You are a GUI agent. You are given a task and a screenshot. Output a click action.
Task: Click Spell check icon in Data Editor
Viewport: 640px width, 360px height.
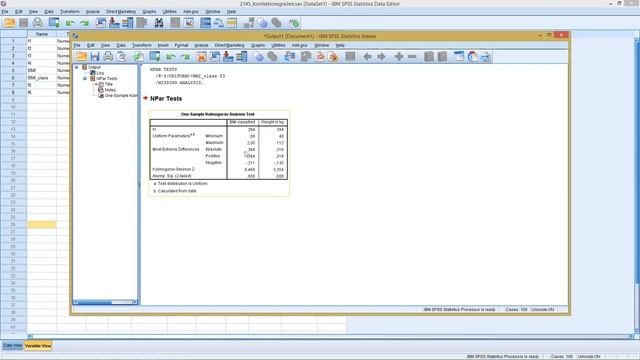(x=294, y=23)
